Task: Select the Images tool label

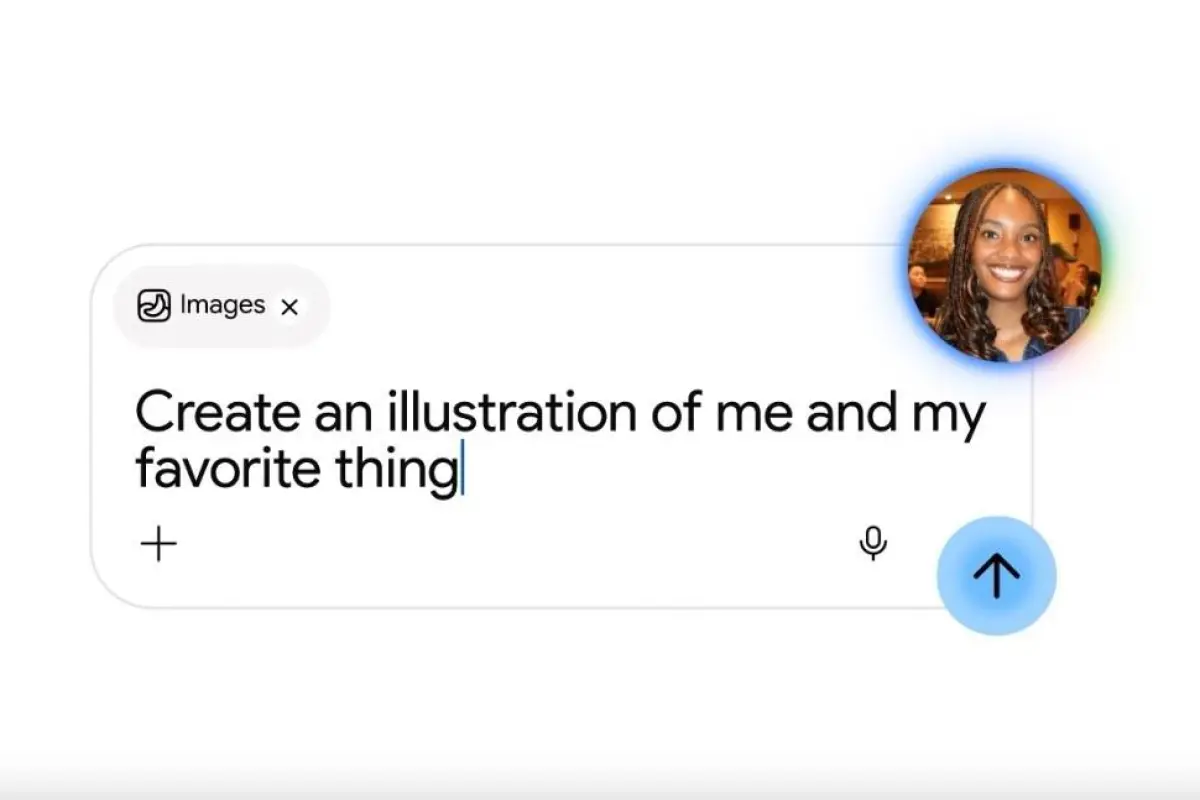Action: [x=222, y=305]
